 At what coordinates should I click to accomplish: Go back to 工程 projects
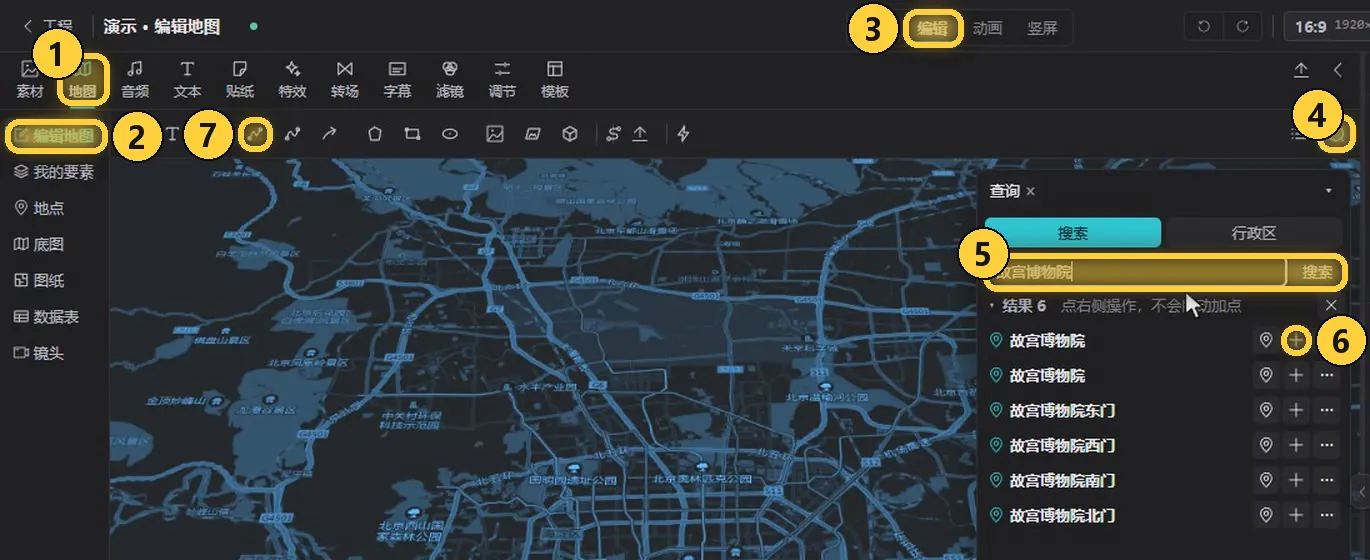[48, 27]
